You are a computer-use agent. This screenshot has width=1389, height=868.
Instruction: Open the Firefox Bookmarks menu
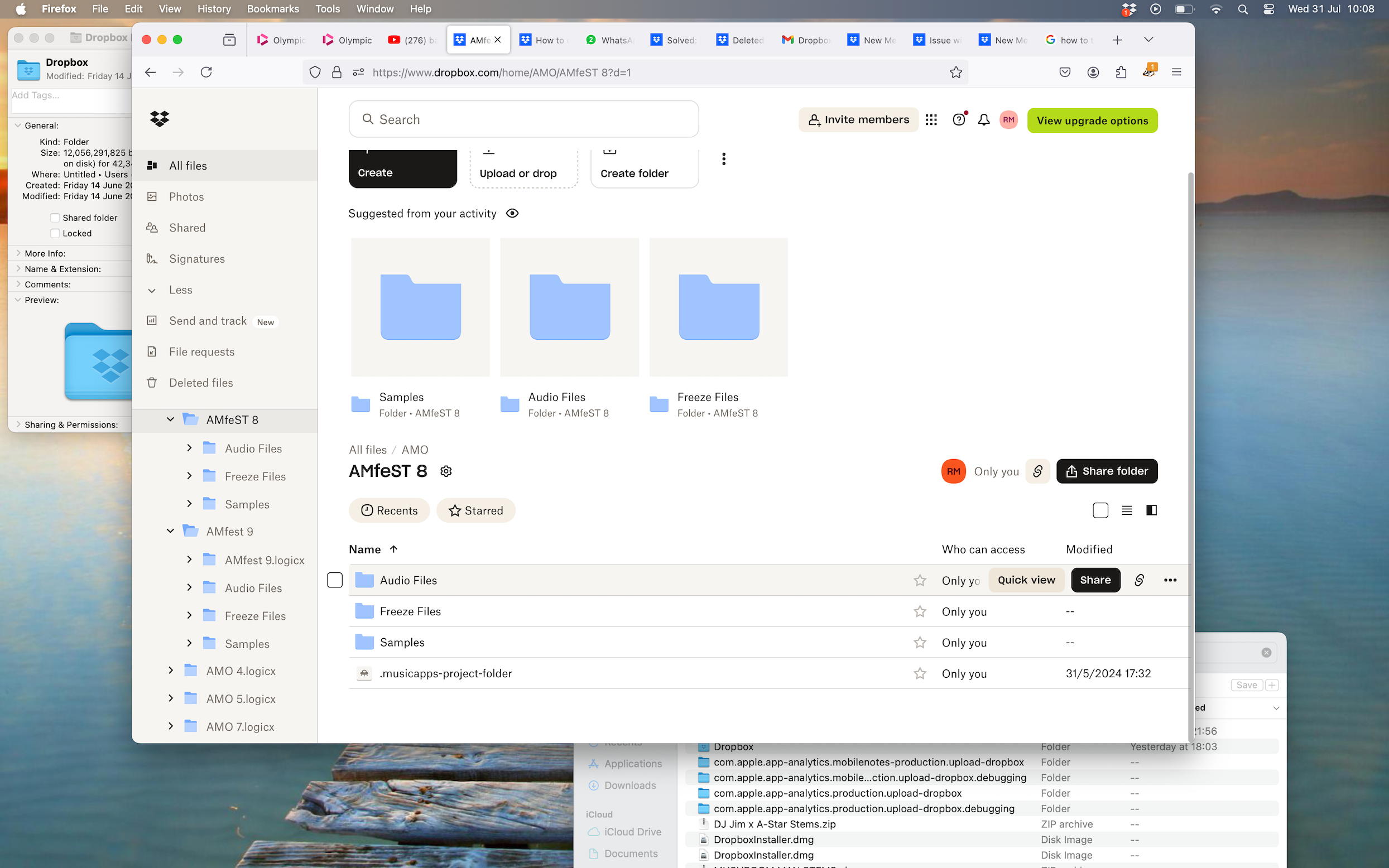273,9
